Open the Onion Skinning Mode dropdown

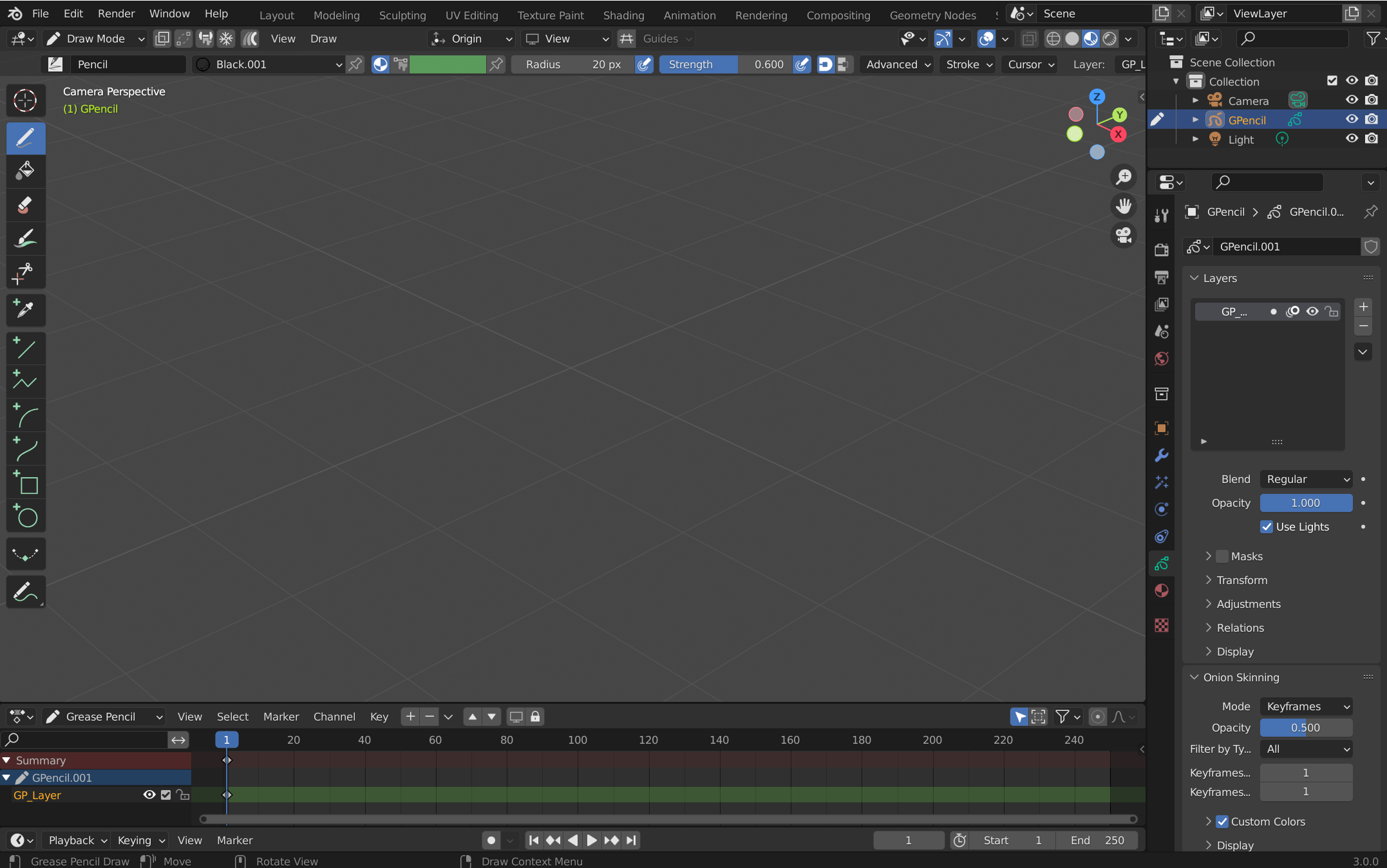1306,706
